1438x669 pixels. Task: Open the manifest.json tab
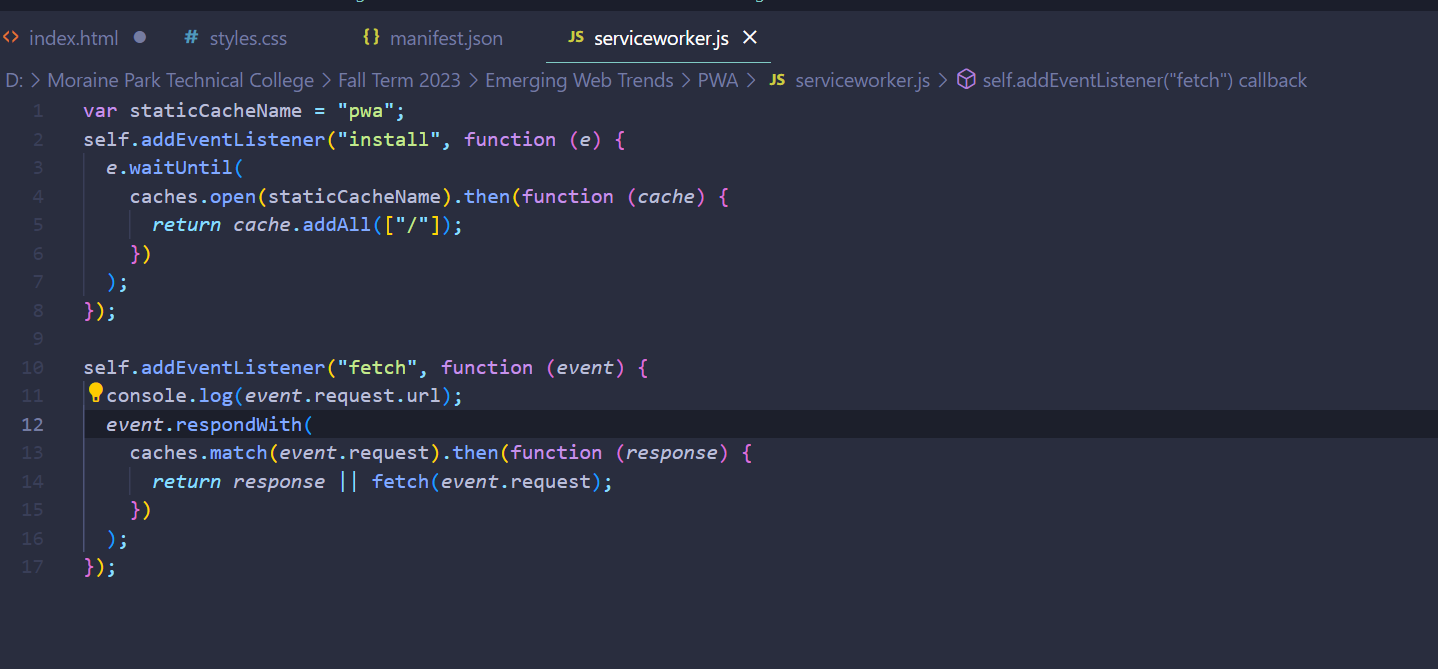point(446,38)
